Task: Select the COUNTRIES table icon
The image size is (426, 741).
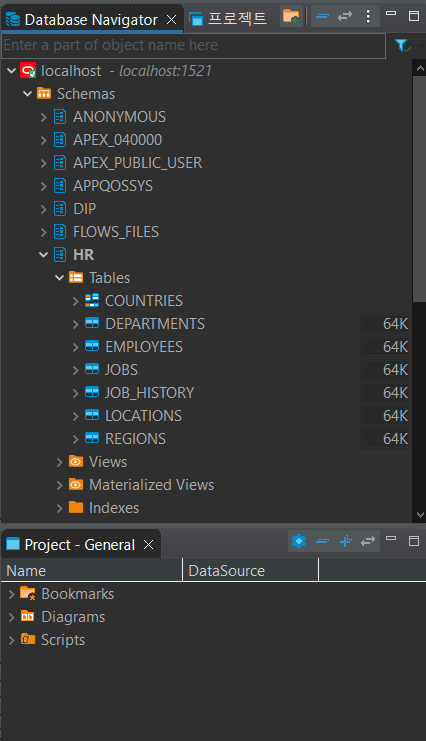Action: point(92,300)
